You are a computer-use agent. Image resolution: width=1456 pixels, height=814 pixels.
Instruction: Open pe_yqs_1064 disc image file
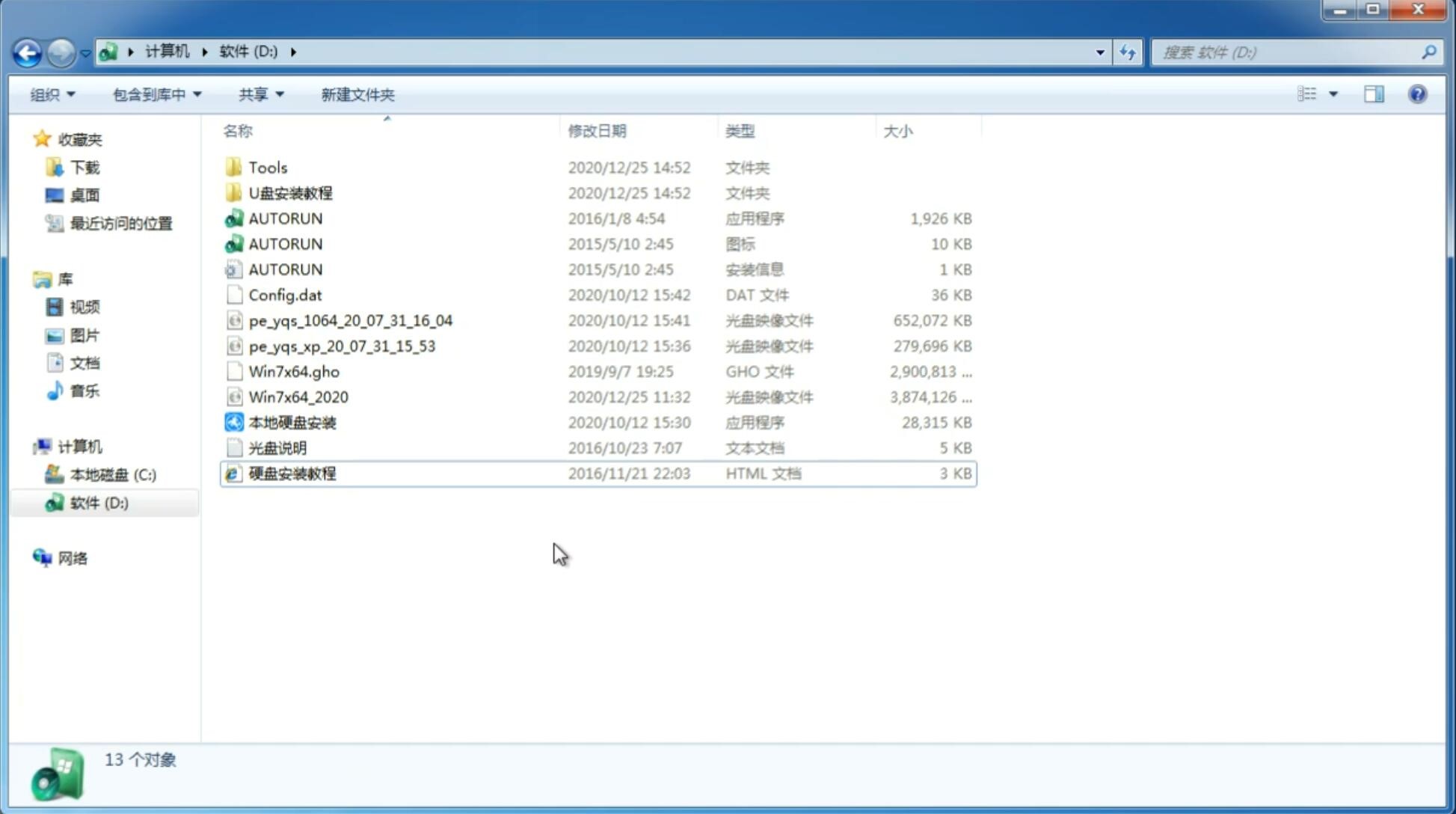pos(351,320)
